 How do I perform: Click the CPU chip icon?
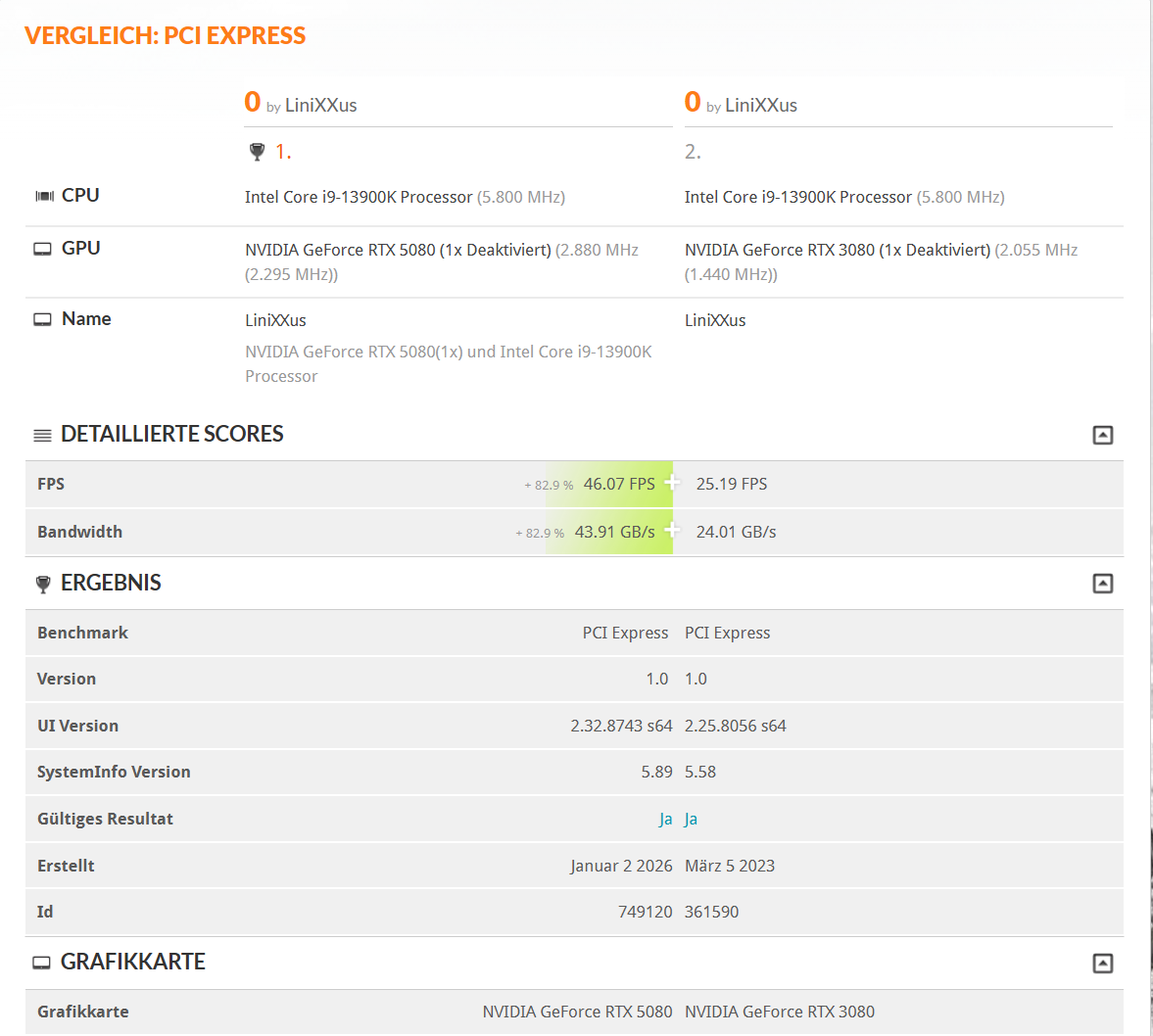45,196
